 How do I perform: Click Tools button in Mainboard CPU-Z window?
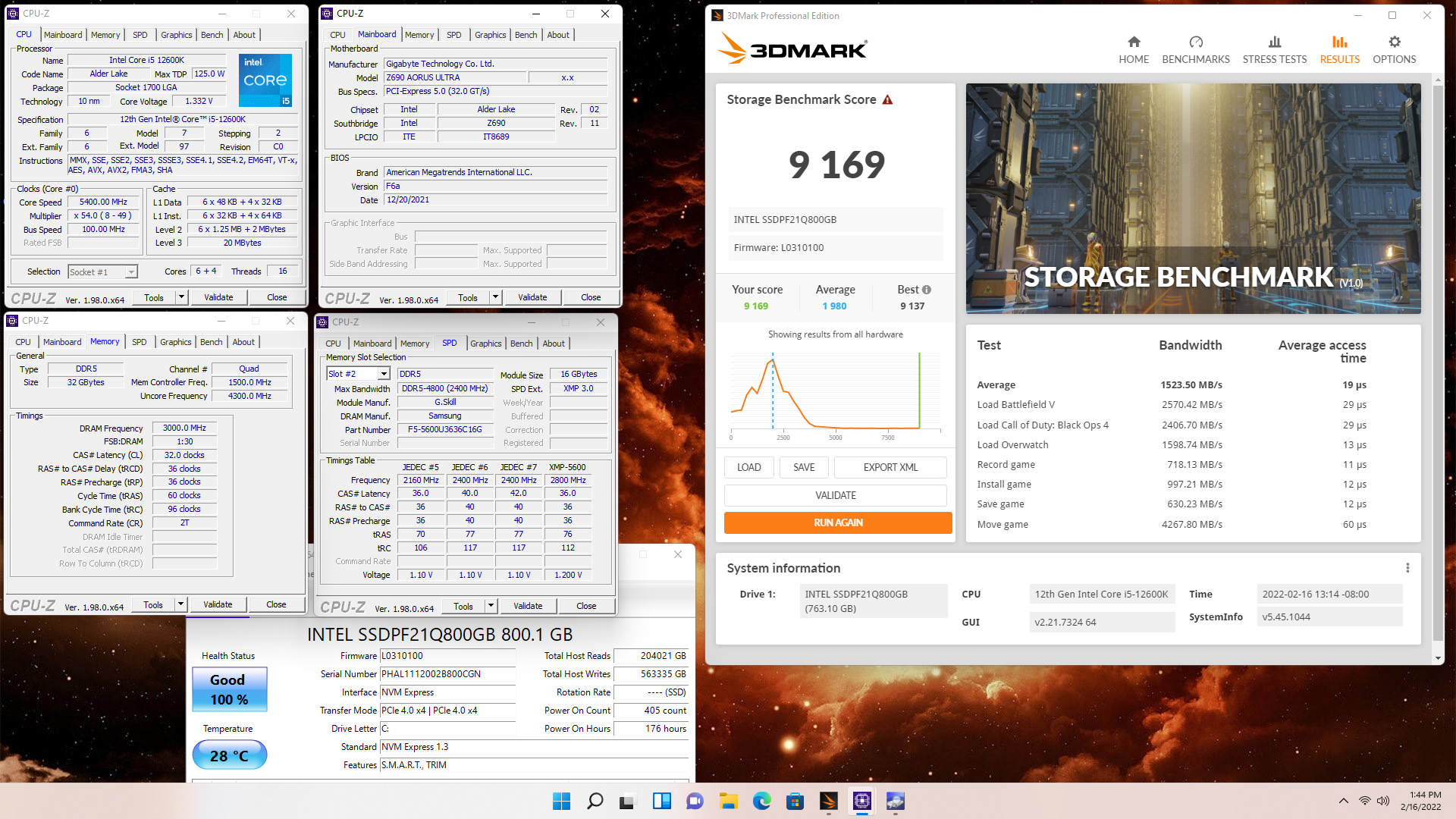[468, 297]
